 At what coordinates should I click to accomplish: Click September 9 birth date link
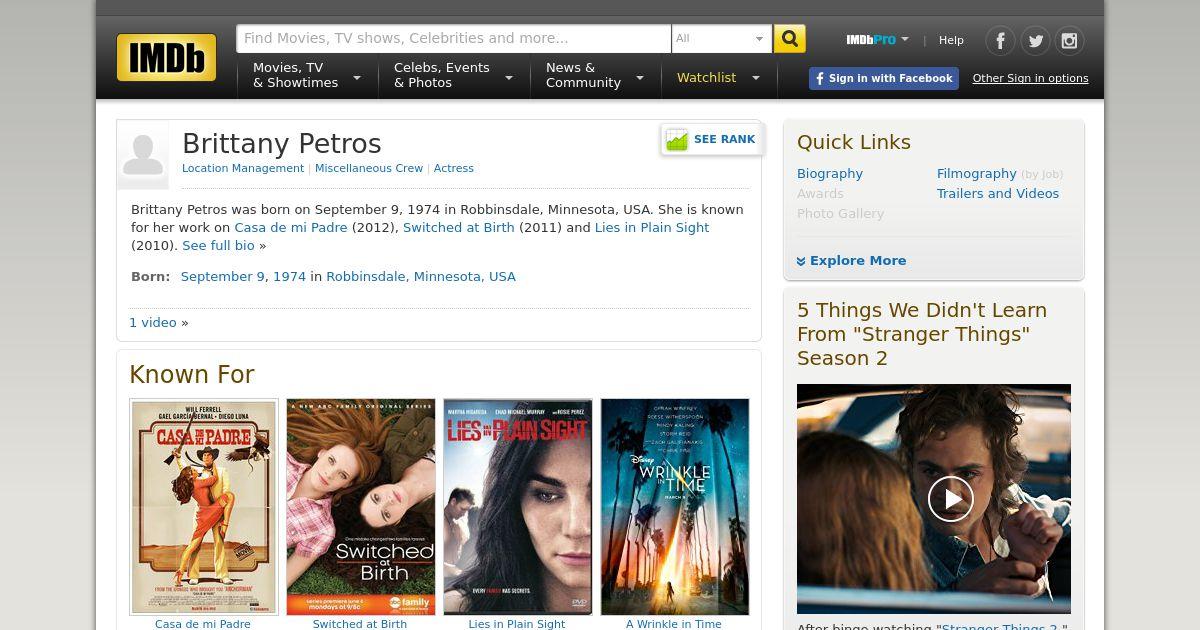[223, 276]
